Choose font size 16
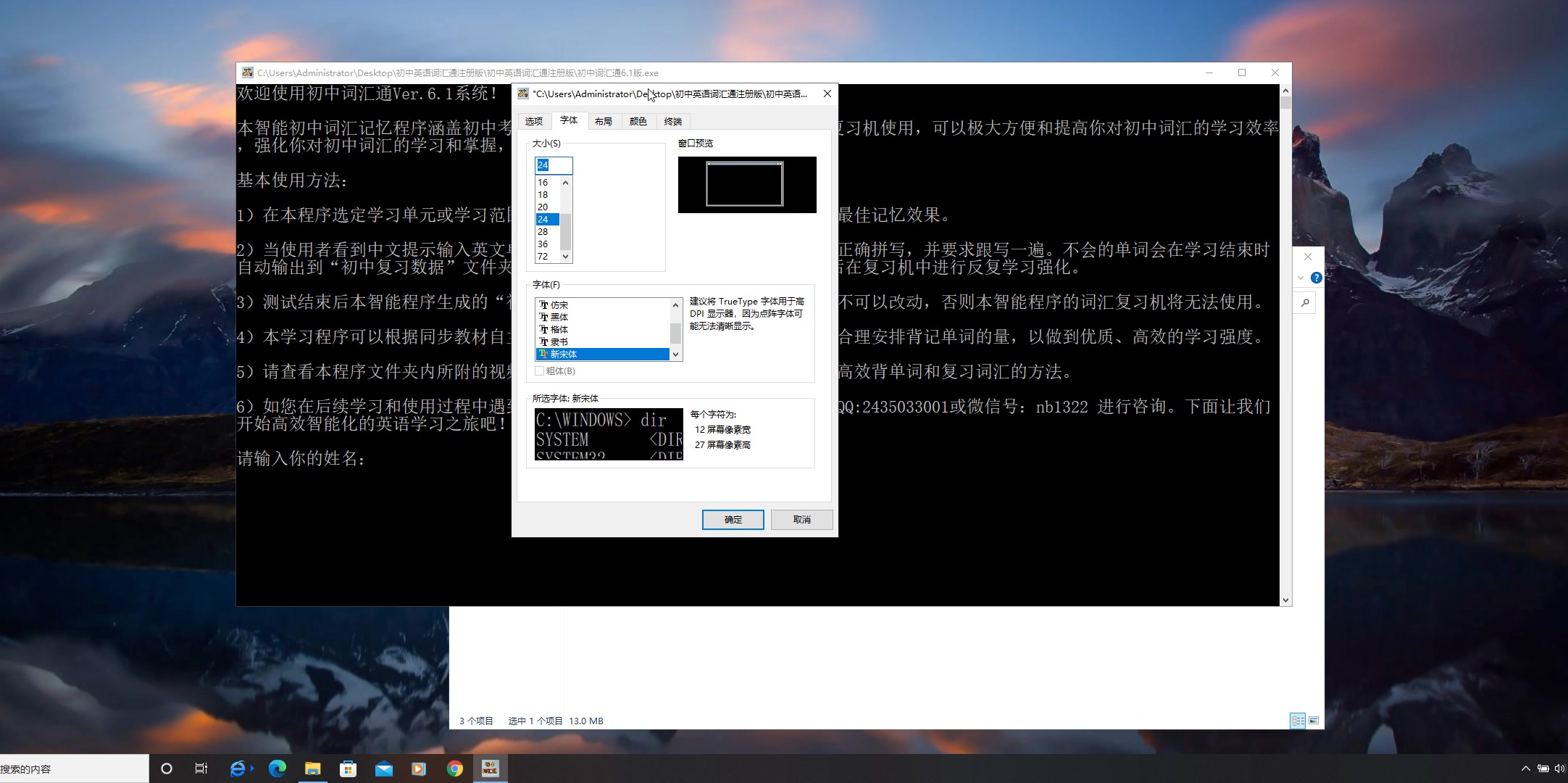This screenshot has width=1568, height=783. click(547, 183)
